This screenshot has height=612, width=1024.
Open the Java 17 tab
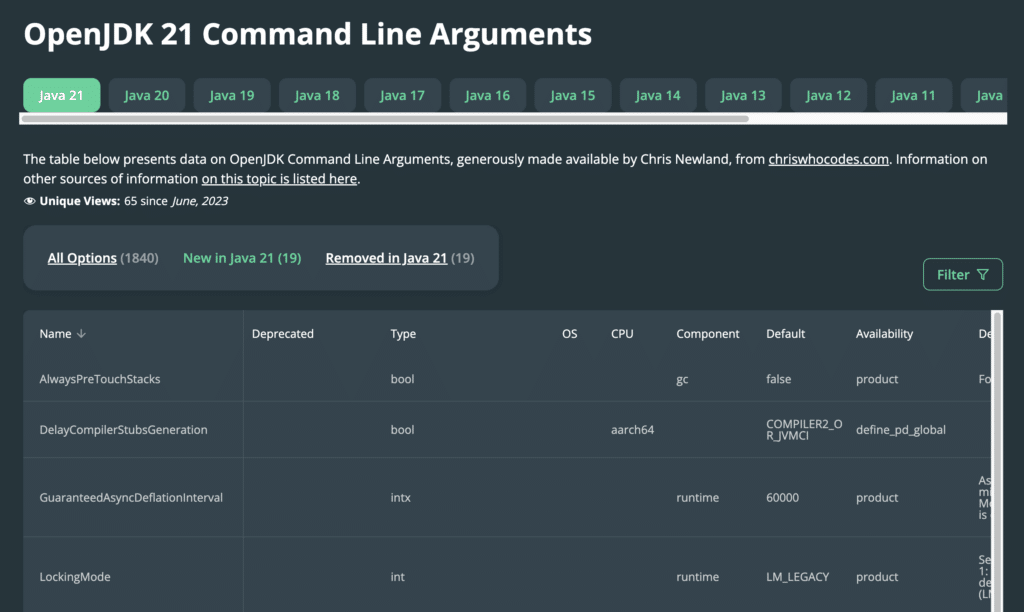pos(402,95)
